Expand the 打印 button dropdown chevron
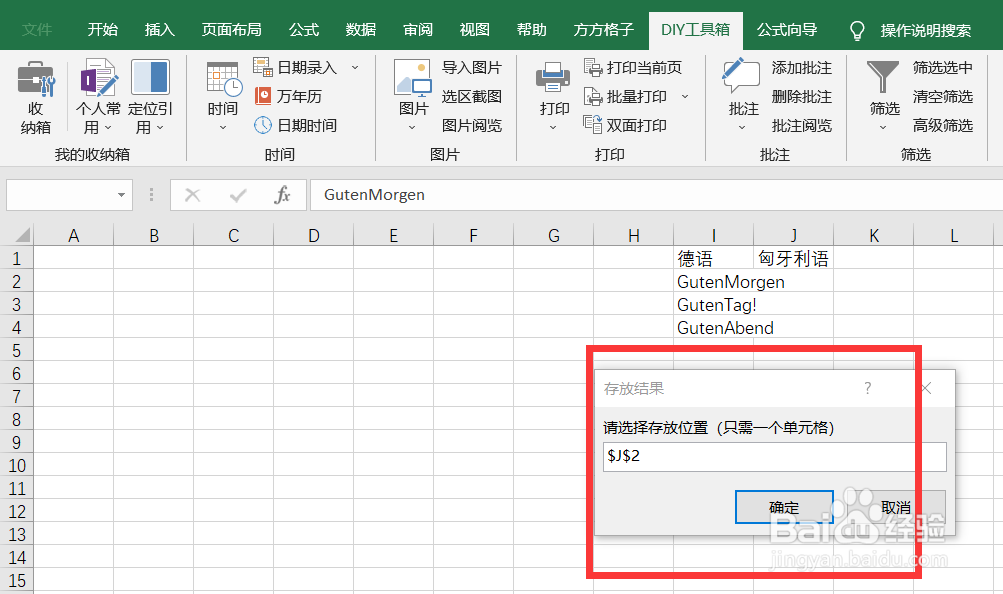Image resolution: width=1003 pixels, height=594 pixels. click(553, 128)
